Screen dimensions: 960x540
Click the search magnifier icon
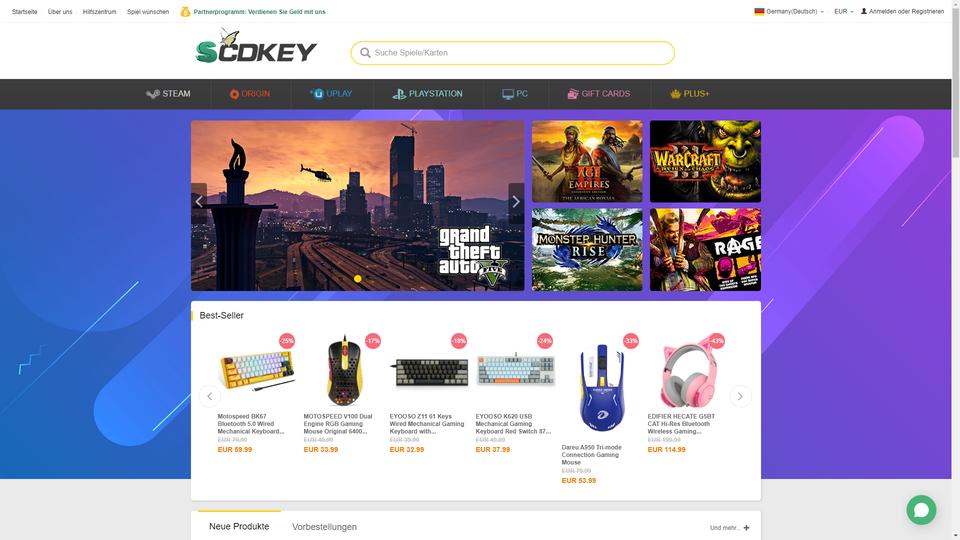click(365, 53)
